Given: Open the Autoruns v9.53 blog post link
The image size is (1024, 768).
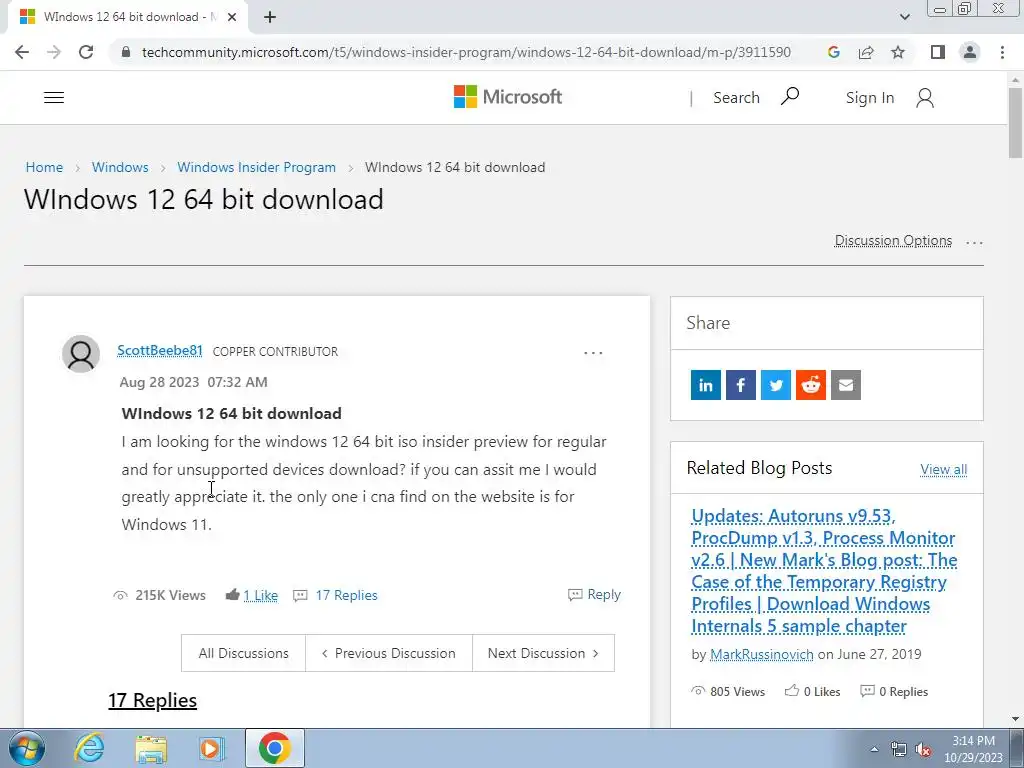Looking at the screenshot, I should (824, 571).
